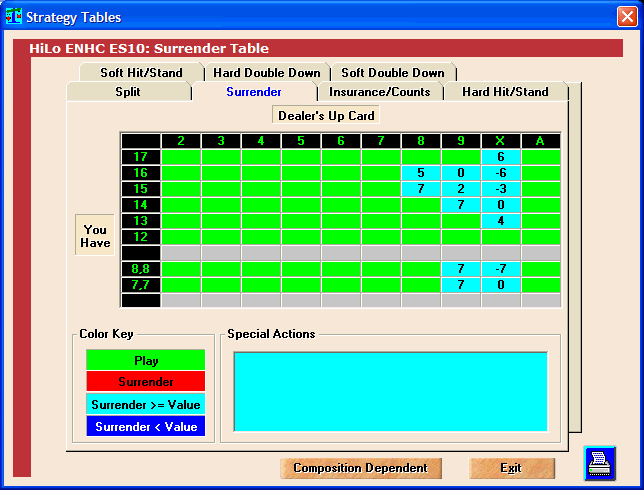Select the Hard Hit/Stand tab
Viewport: 644px width, 490px height.
point(505,92)
